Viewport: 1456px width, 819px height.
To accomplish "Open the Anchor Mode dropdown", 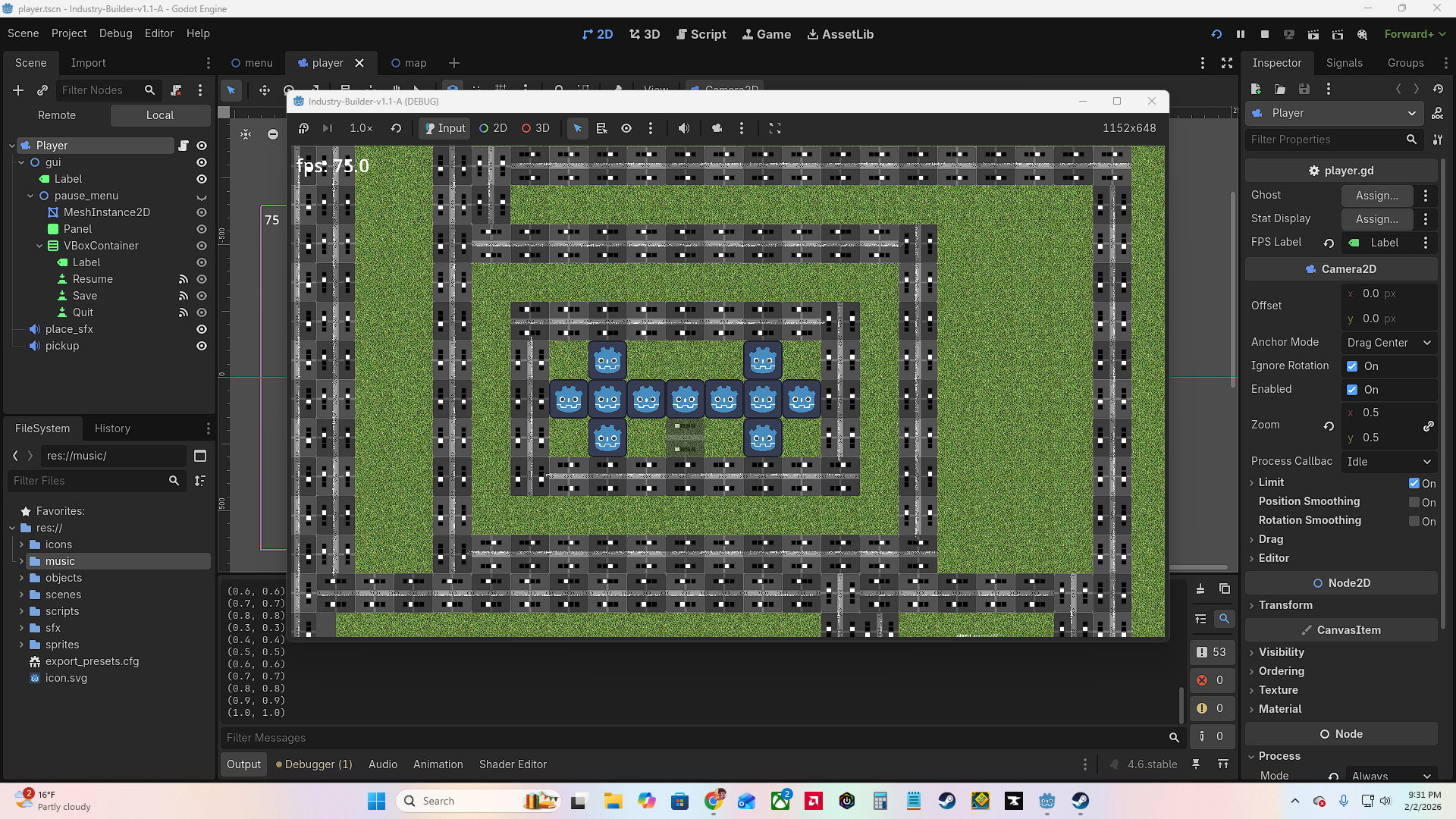I will click(1389, 343).
